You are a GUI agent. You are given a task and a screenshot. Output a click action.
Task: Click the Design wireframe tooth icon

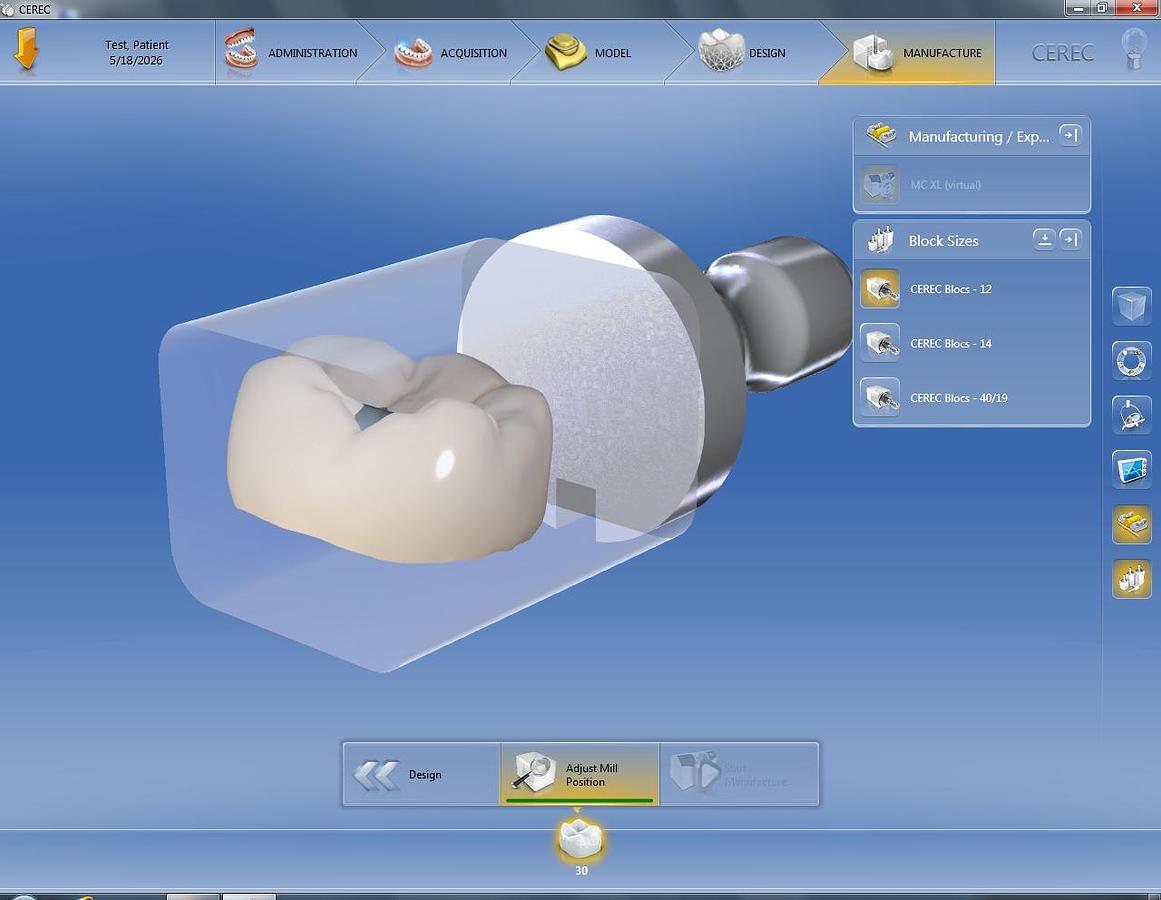click(x=720, y=50)
